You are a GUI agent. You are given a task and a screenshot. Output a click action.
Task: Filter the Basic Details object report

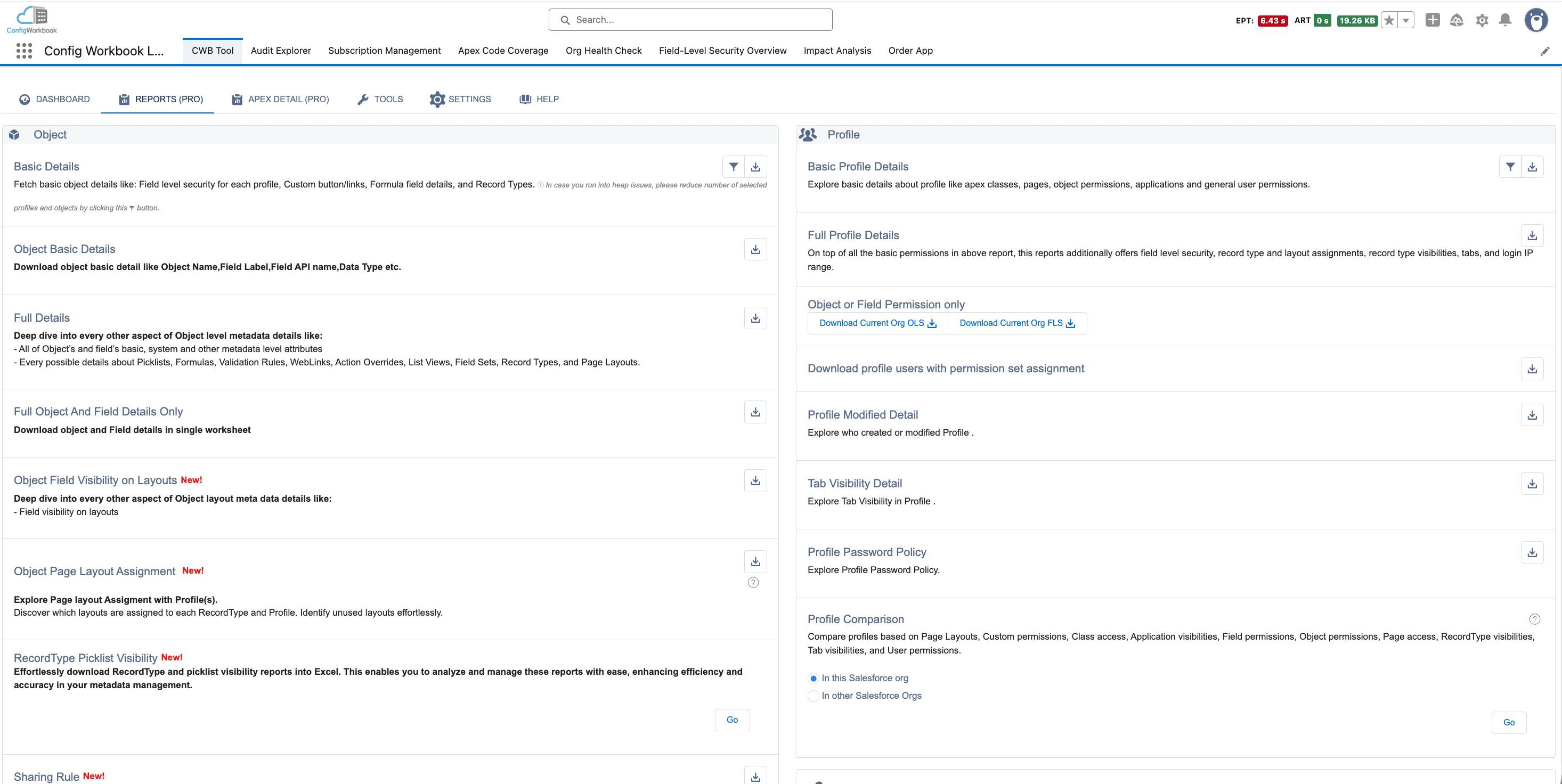734,167
